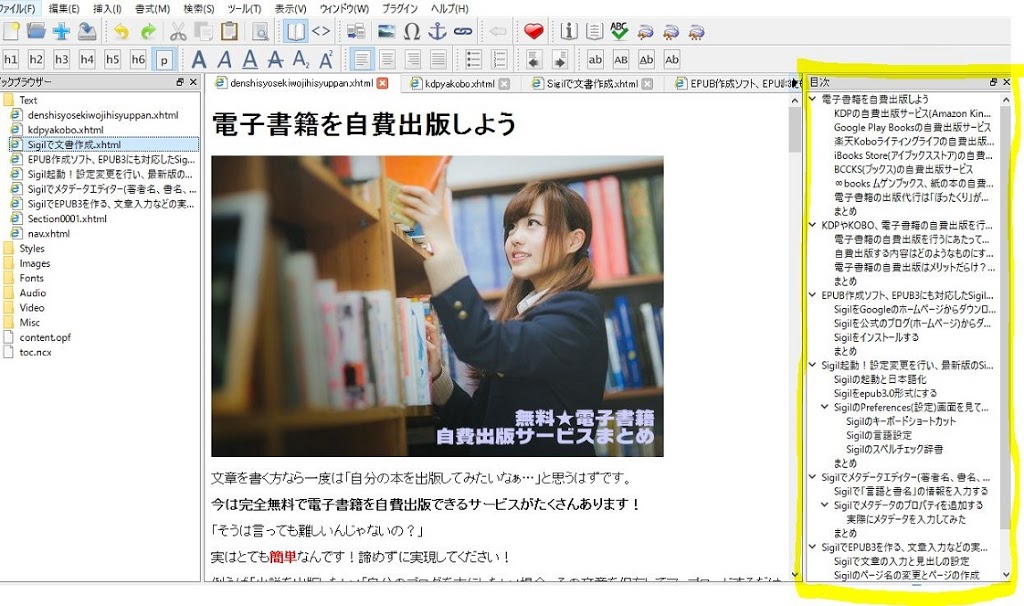Collapse the 電子書籍を自費出版しよう TOC entry

click(x=813, y=100)
